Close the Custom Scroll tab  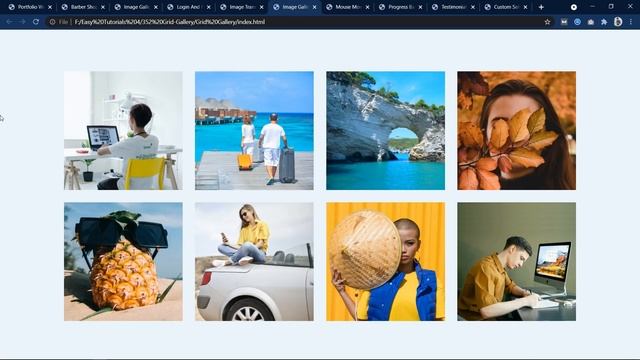tap(526, 7)
